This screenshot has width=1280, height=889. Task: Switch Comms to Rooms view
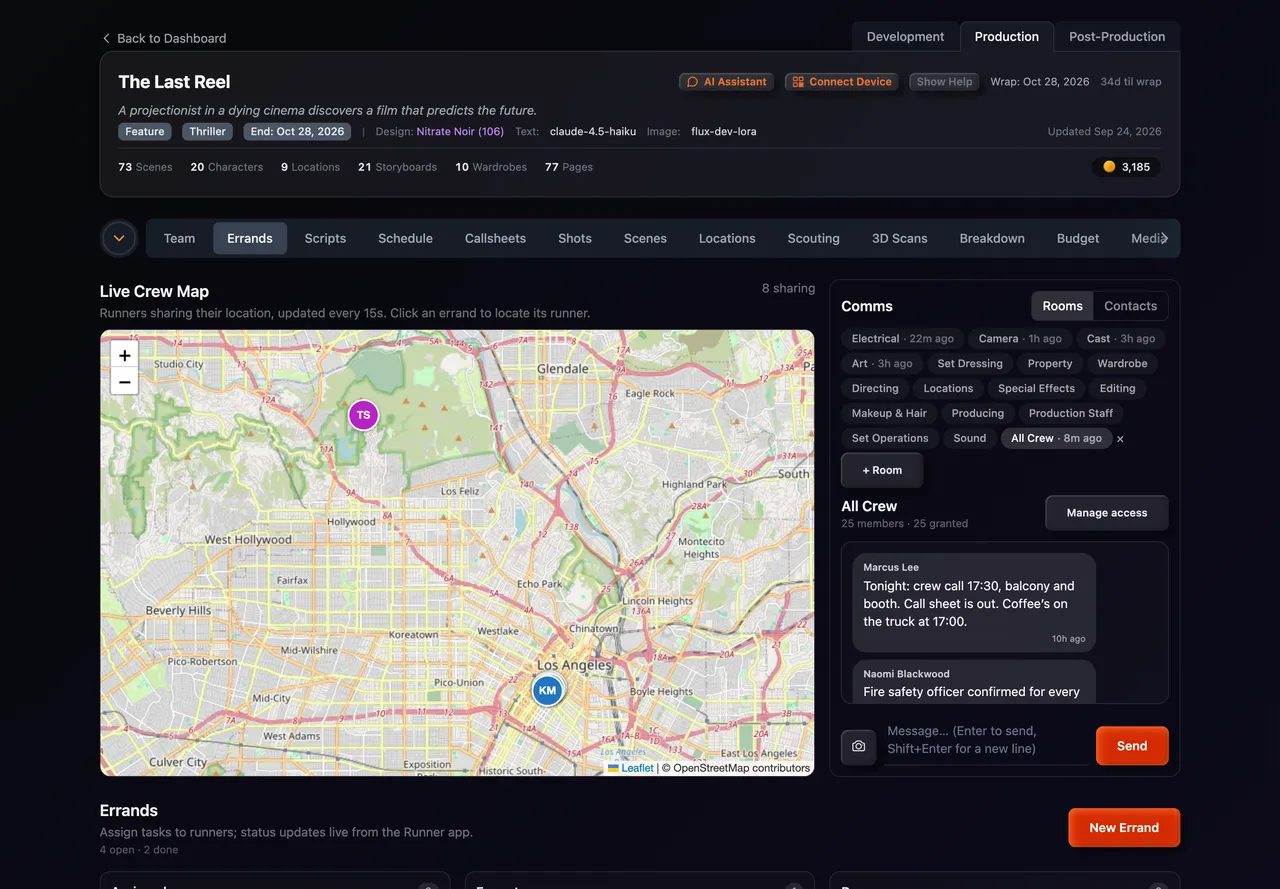click(x=1062, y=306)
